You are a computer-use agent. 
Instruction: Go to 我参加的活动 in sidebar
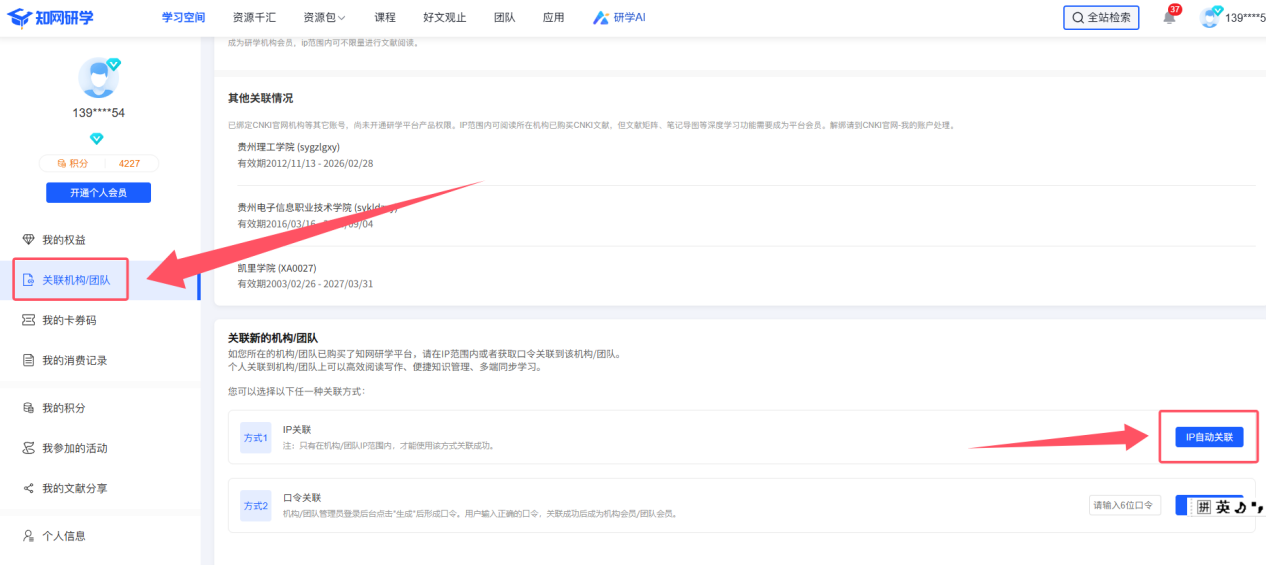pos(74,448)
